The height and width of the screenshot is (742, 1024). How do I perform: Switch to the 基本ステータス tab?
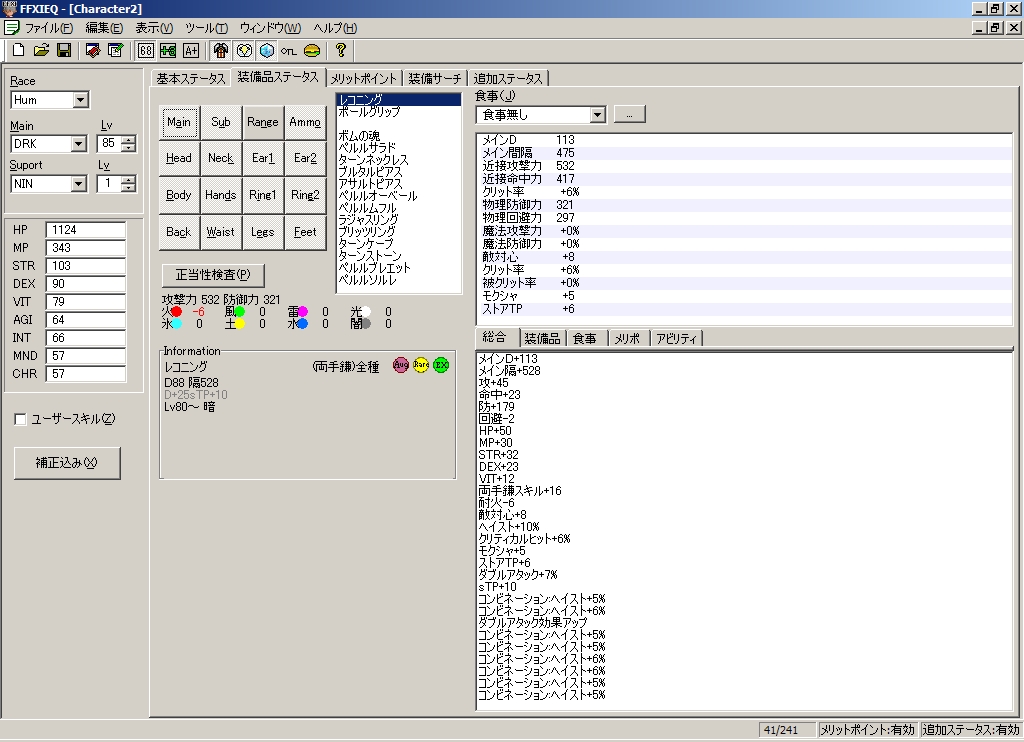point(191,79)
